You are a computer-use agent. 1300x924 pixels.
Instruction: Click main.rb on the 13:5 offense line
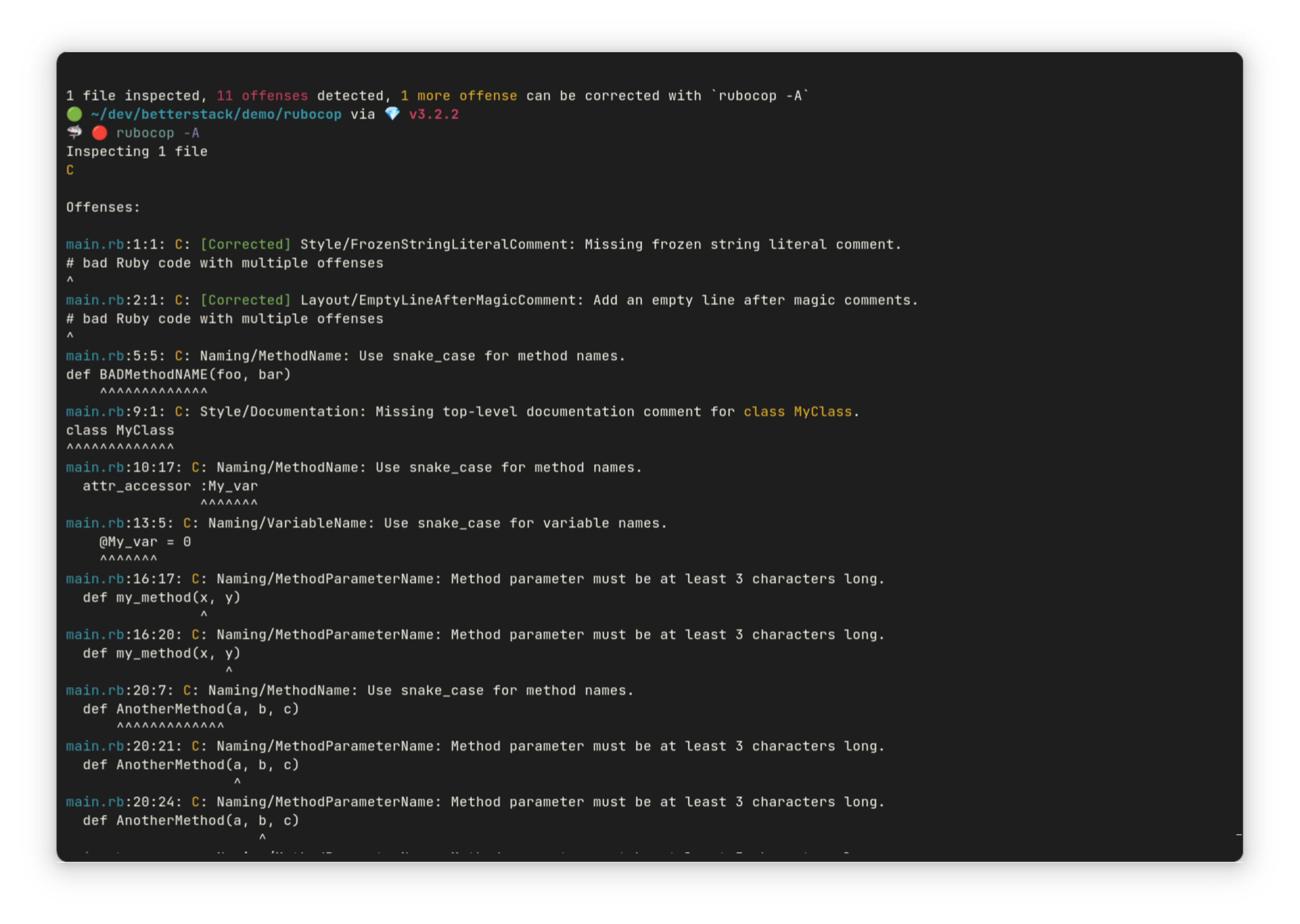coord(95,523)
